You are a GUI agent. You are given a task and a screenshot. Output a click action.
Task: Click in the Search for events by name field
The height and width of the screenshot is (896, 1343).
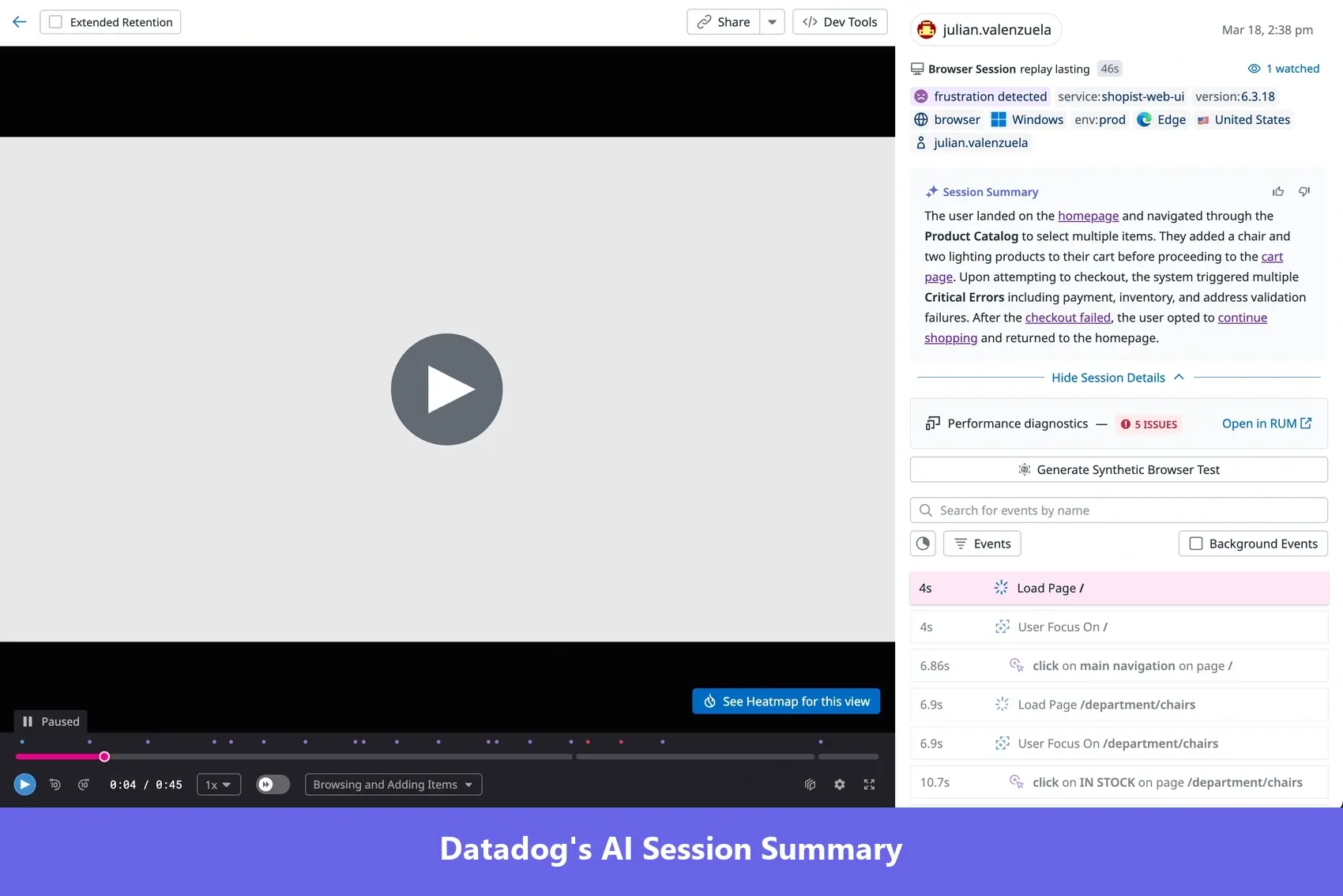pos(1119,510)
